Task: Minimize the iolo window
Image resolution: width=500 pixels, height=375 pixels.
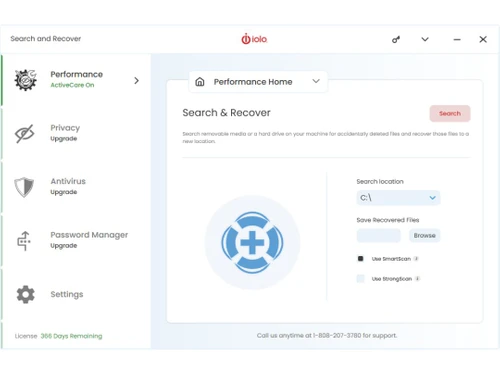Action: click(x=457, y=39)
